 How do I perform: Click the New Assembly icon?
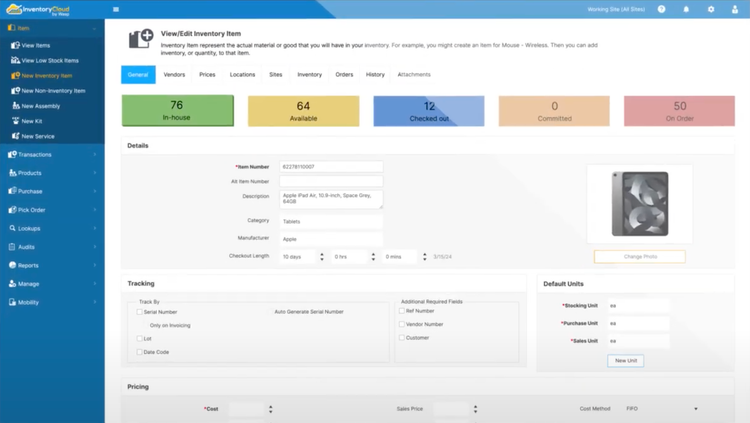16,106
